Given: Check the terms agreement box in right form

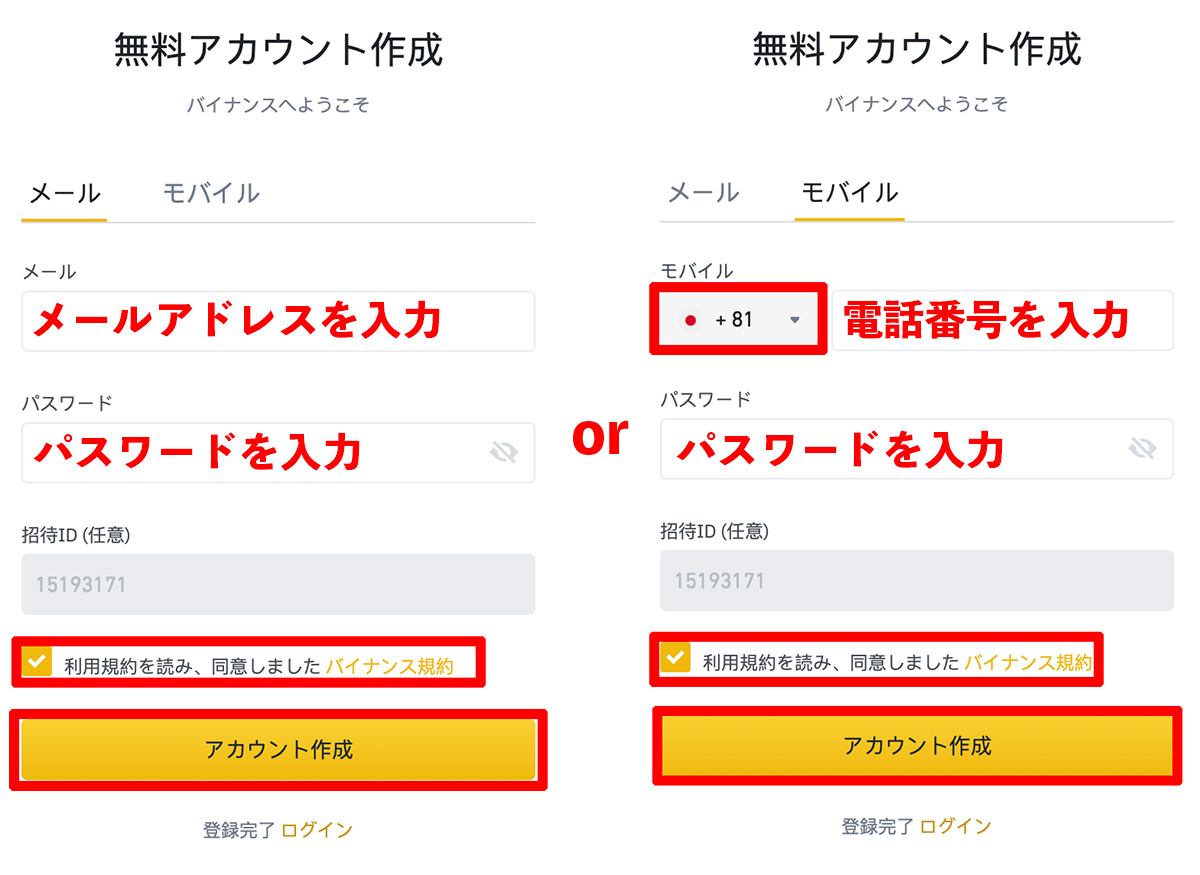Looking at the screenshot, I should pos(676,658).
